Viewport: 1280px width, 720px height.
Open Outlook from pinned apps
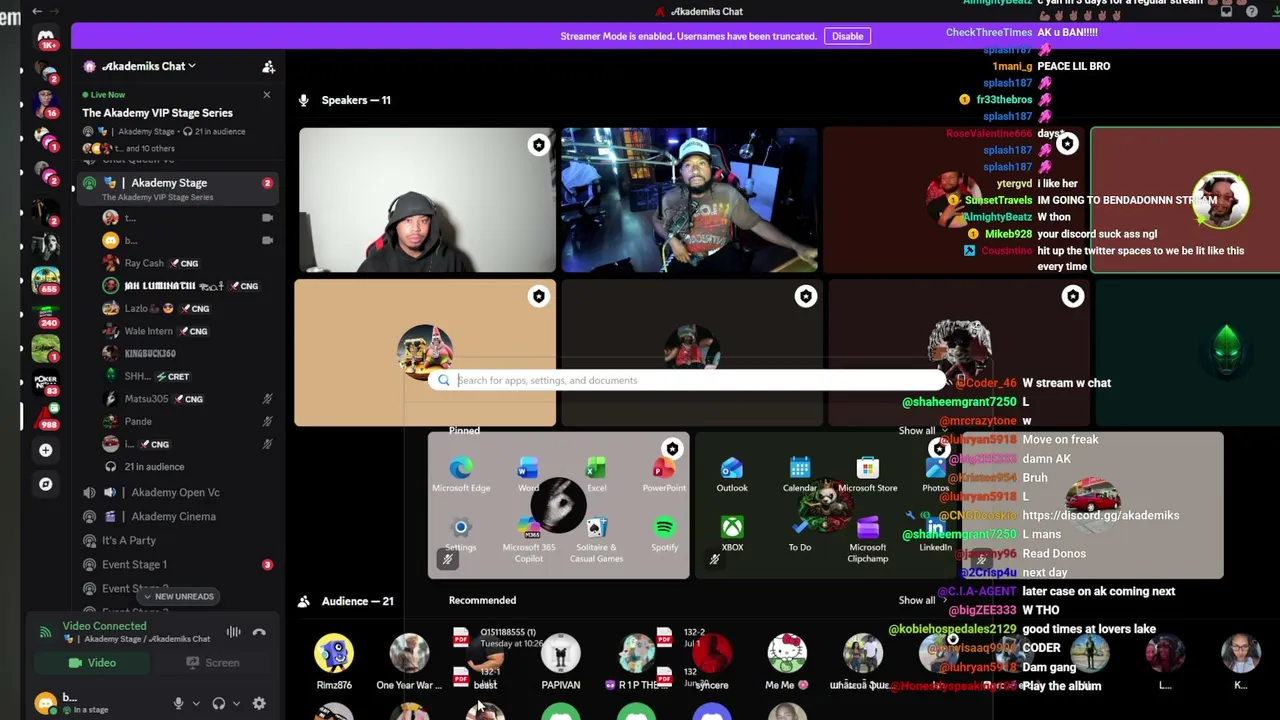coord(732,474)
